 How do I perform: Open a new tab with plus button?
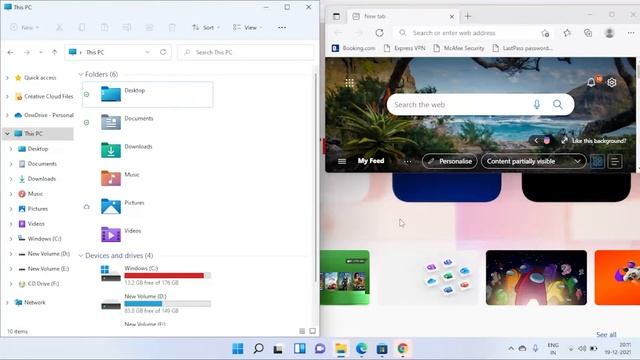tap(468, 16)
